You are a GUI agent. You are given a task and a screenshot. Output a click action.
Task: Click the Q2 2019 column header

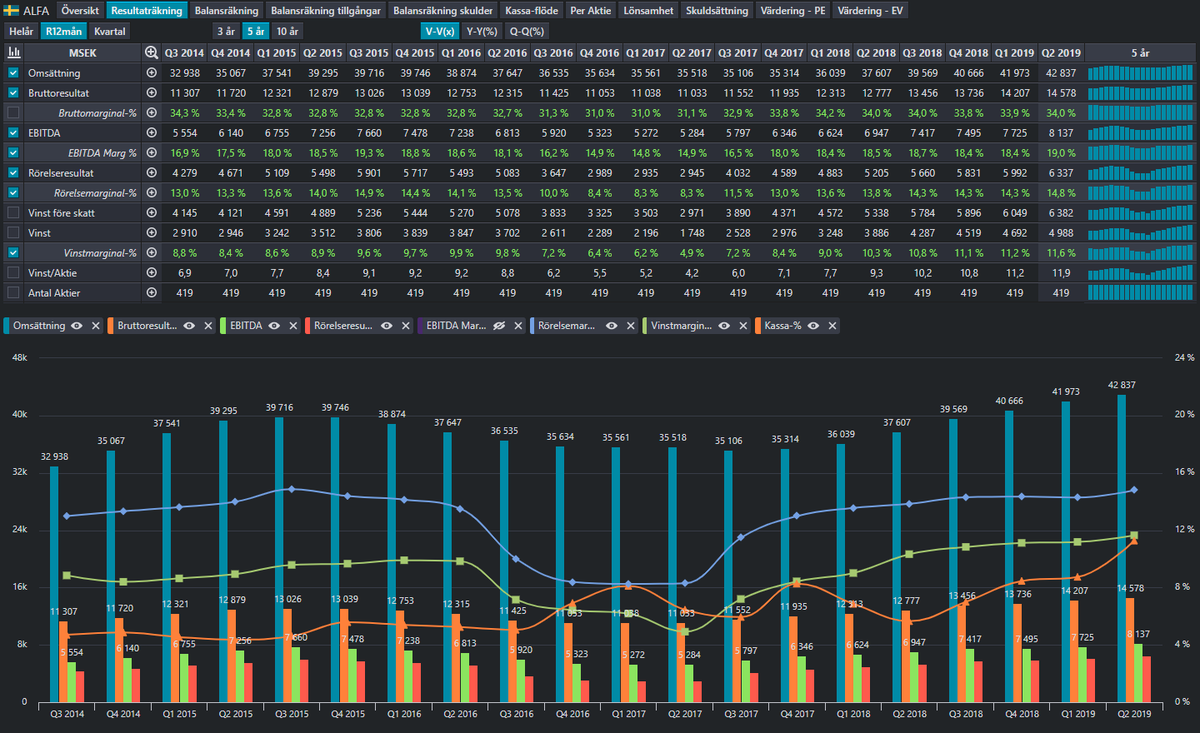(x=1061, y=52)
